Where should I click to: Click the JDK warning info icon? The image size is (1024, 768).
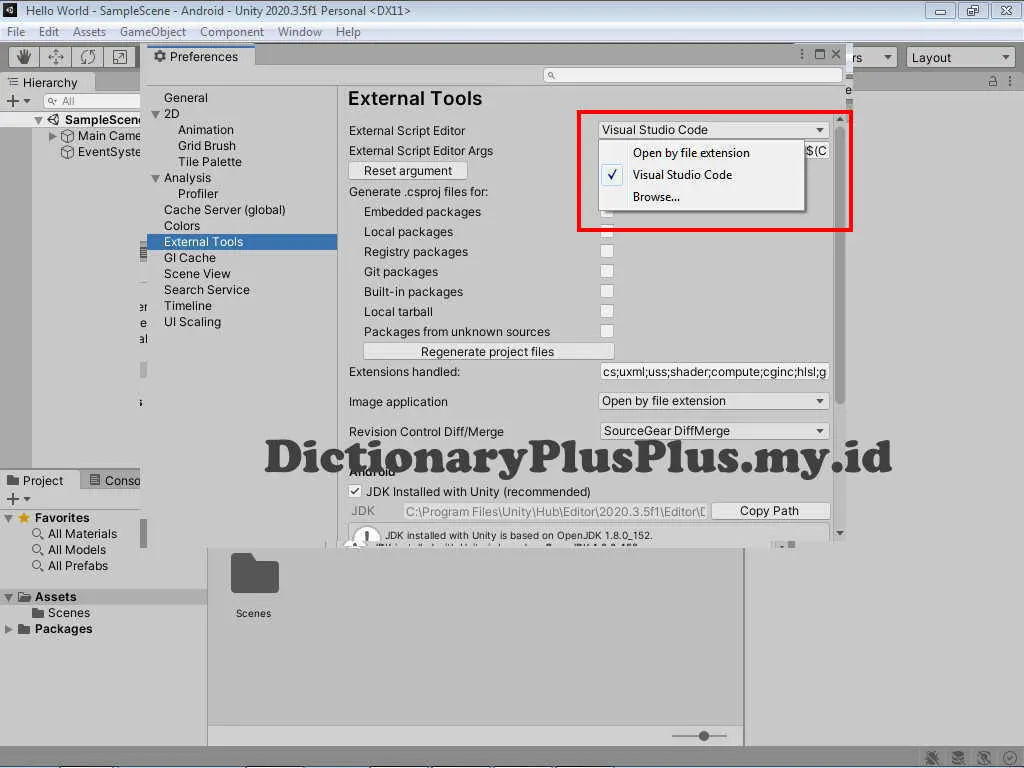point(366,537)
